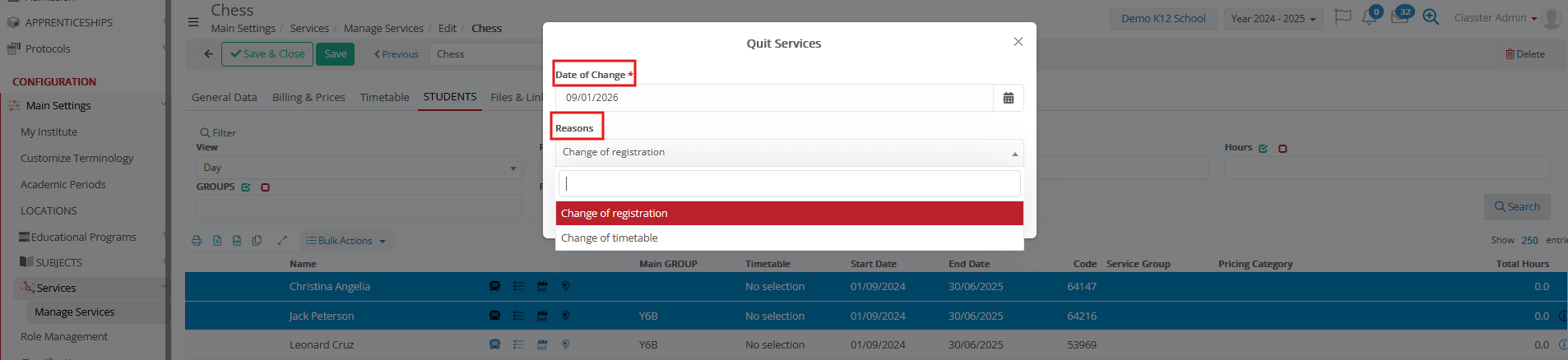The width and height of the screenshot is (1568, 360).
Task: Click the bus icon for Christina Angelia
Action: click(x=494, y=287)
